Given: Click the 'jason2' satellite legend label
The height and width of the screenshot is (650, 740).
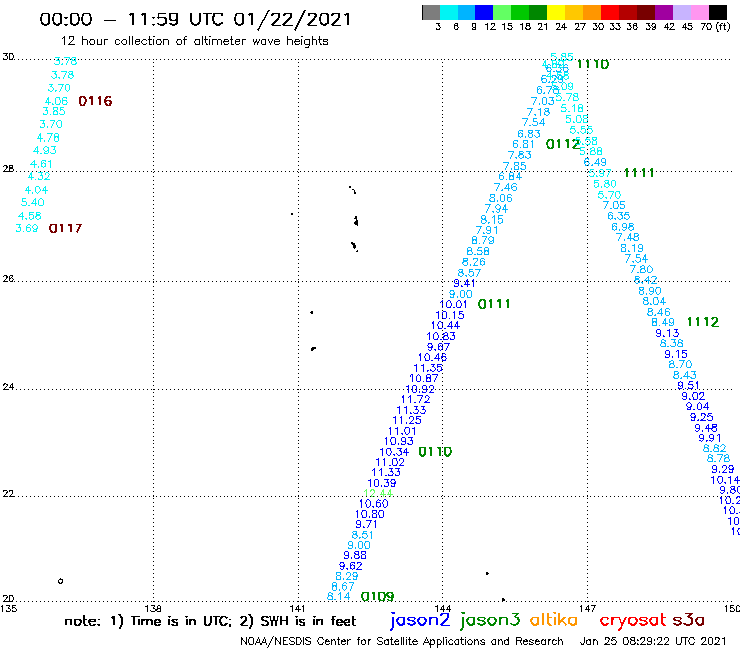Looking at the screenshot, I should (420, 620).
